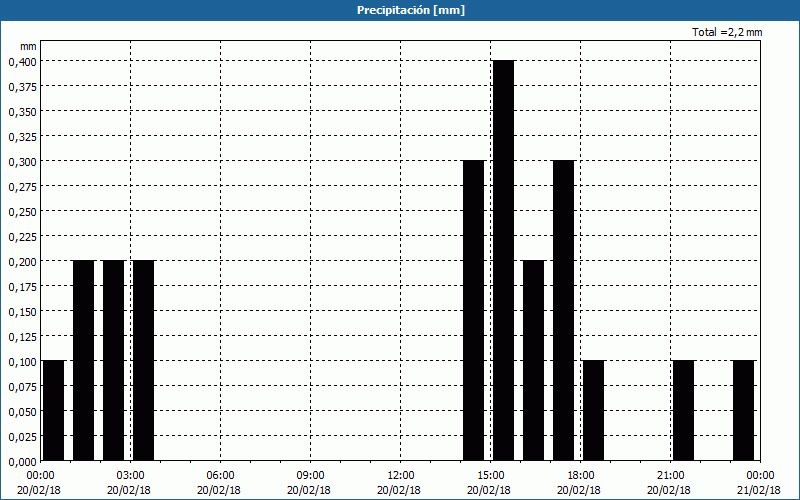This screenshot has height=500, width=800.
Task: Click the 0,050 y-axis value
Action: pyautogui.click(x=22, y=412)
